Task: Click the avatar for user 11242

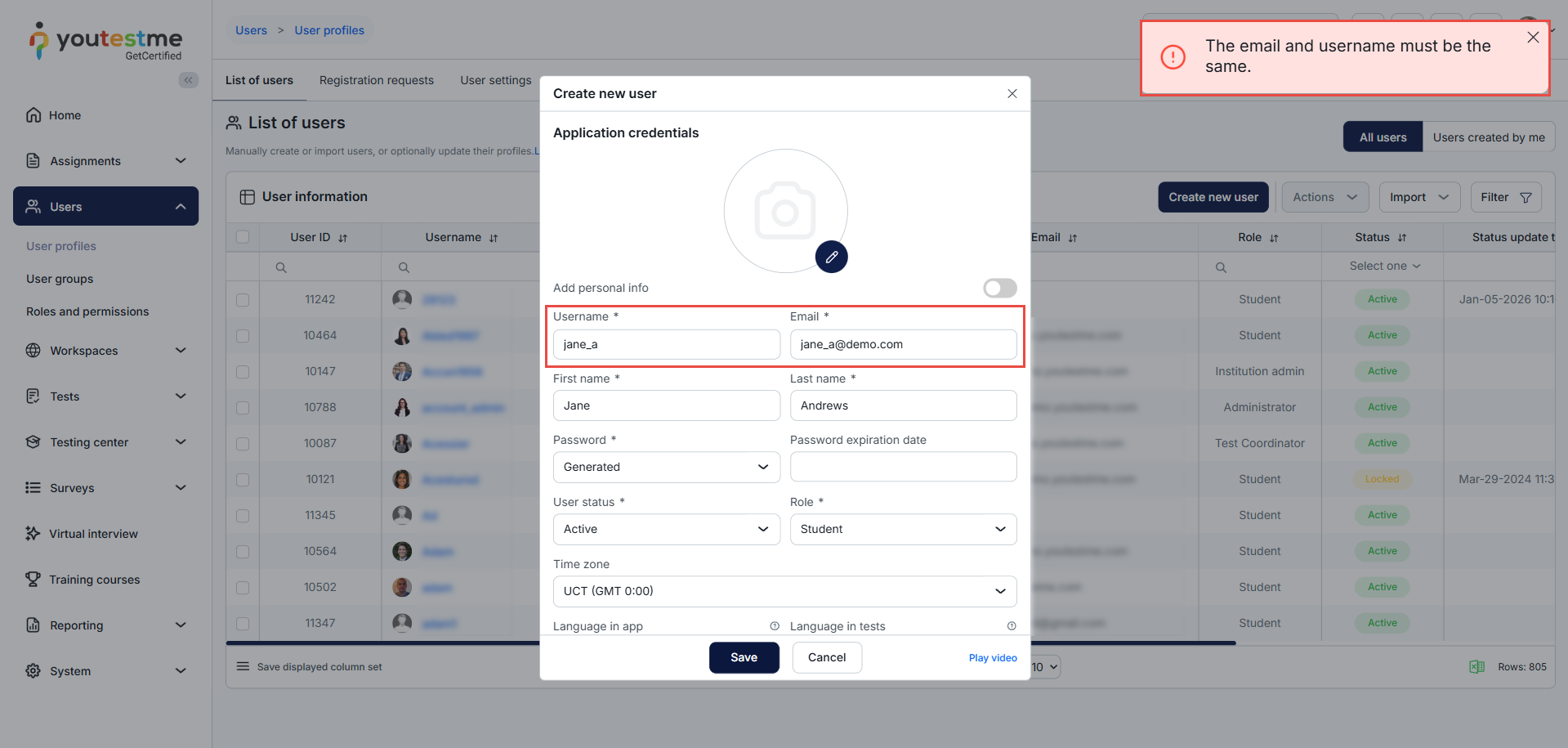Action: click(402, 299)
